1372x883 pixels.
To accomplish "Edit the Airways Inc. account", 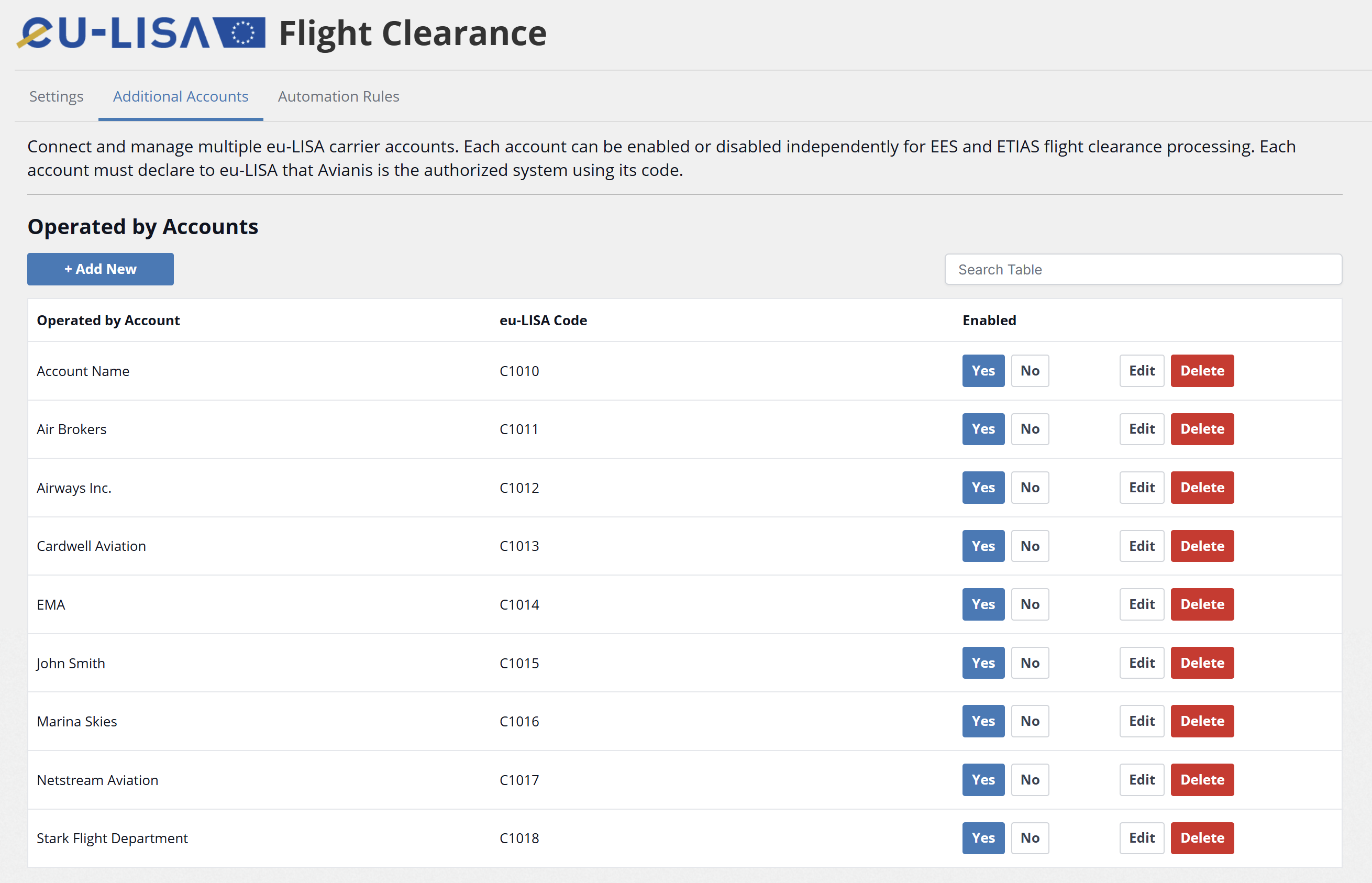I will [1142, 488].
